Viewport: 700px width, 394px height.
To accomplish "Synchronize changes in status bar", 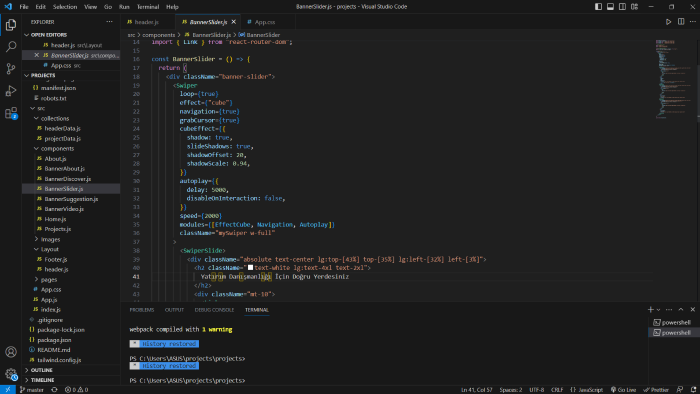I will click(54, 390).
